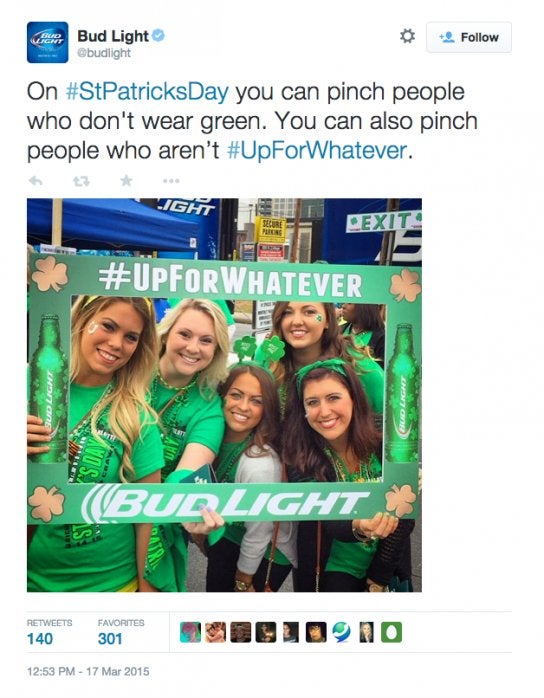The image size is (544, 698).
Task: Click the first favoriter avatar thumbnail
Action: [190, 632]
